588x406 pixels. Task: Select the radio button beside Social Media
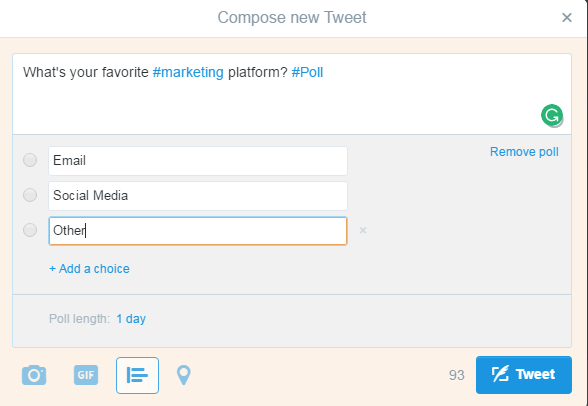(x=30, y=195)
